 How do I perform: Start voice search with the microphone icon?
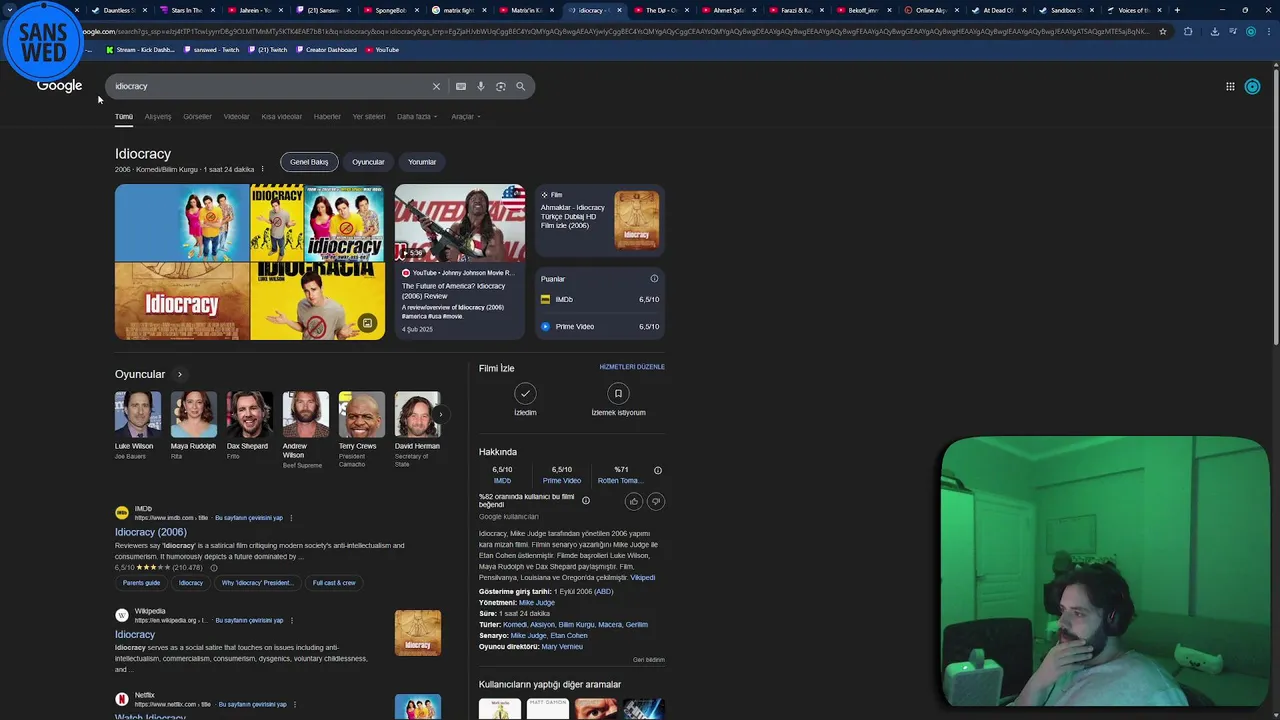(x=481, y=86)
